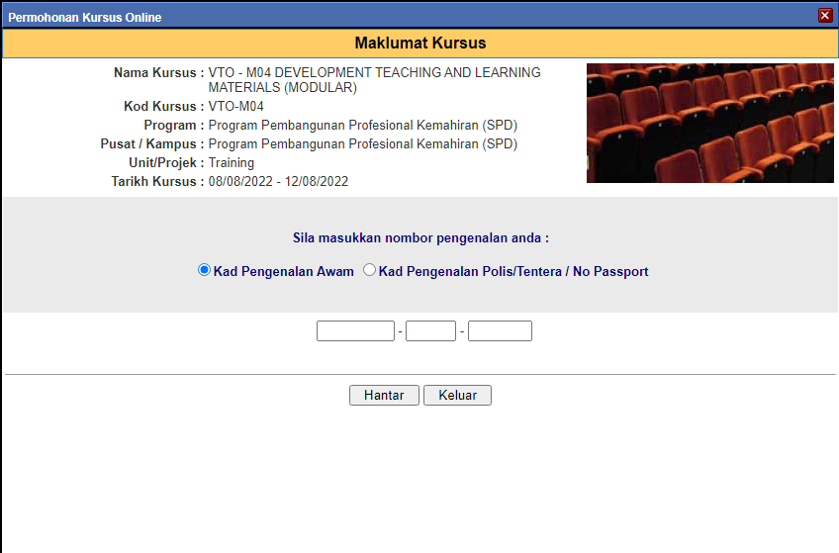Click the Pusat / Kampus value text
The width and height of the screenshot is (839, 553).
[x=363, y=144]
